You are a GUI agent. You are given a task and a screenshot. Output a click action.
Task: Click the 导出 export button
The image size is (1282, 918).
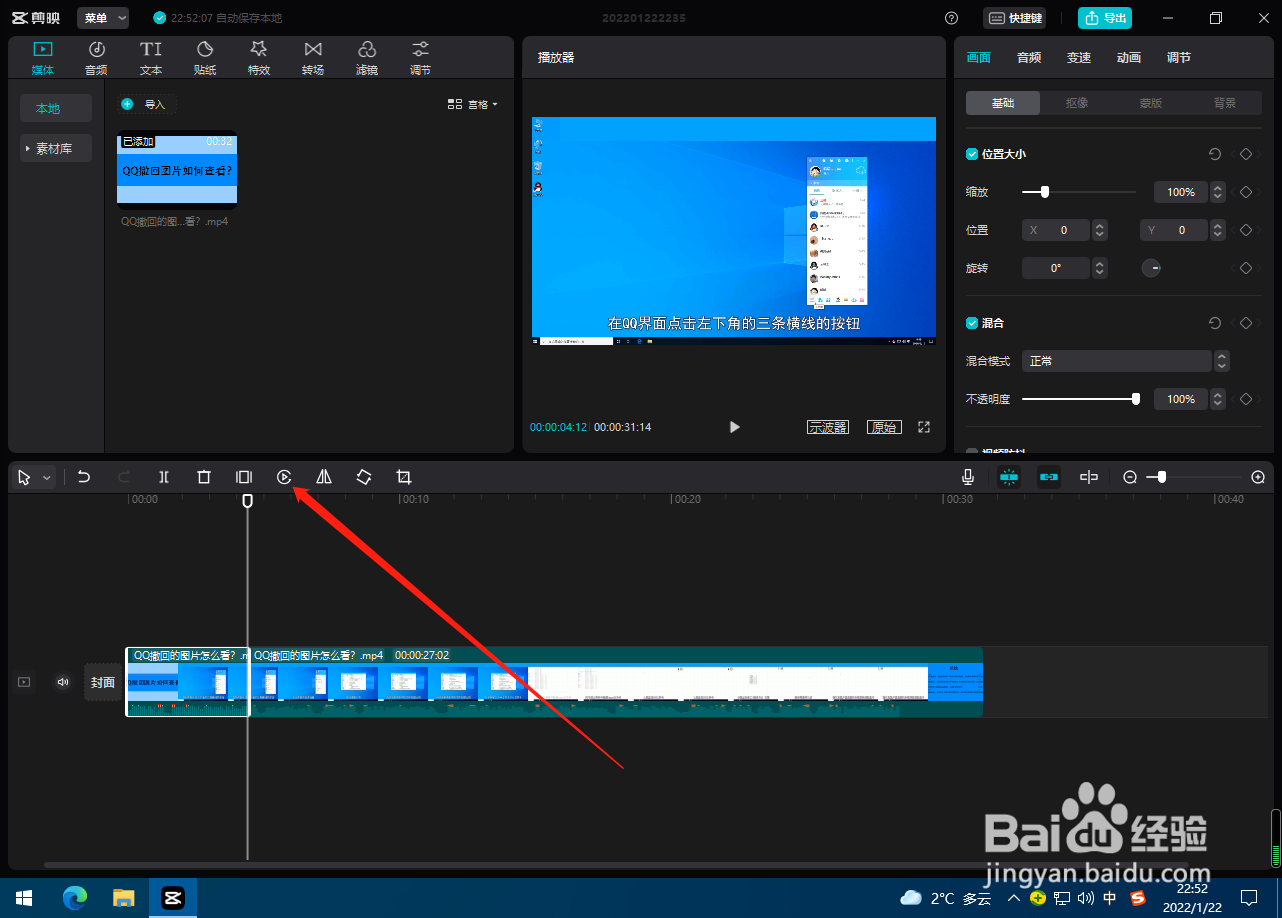(x=1105, y=18)
